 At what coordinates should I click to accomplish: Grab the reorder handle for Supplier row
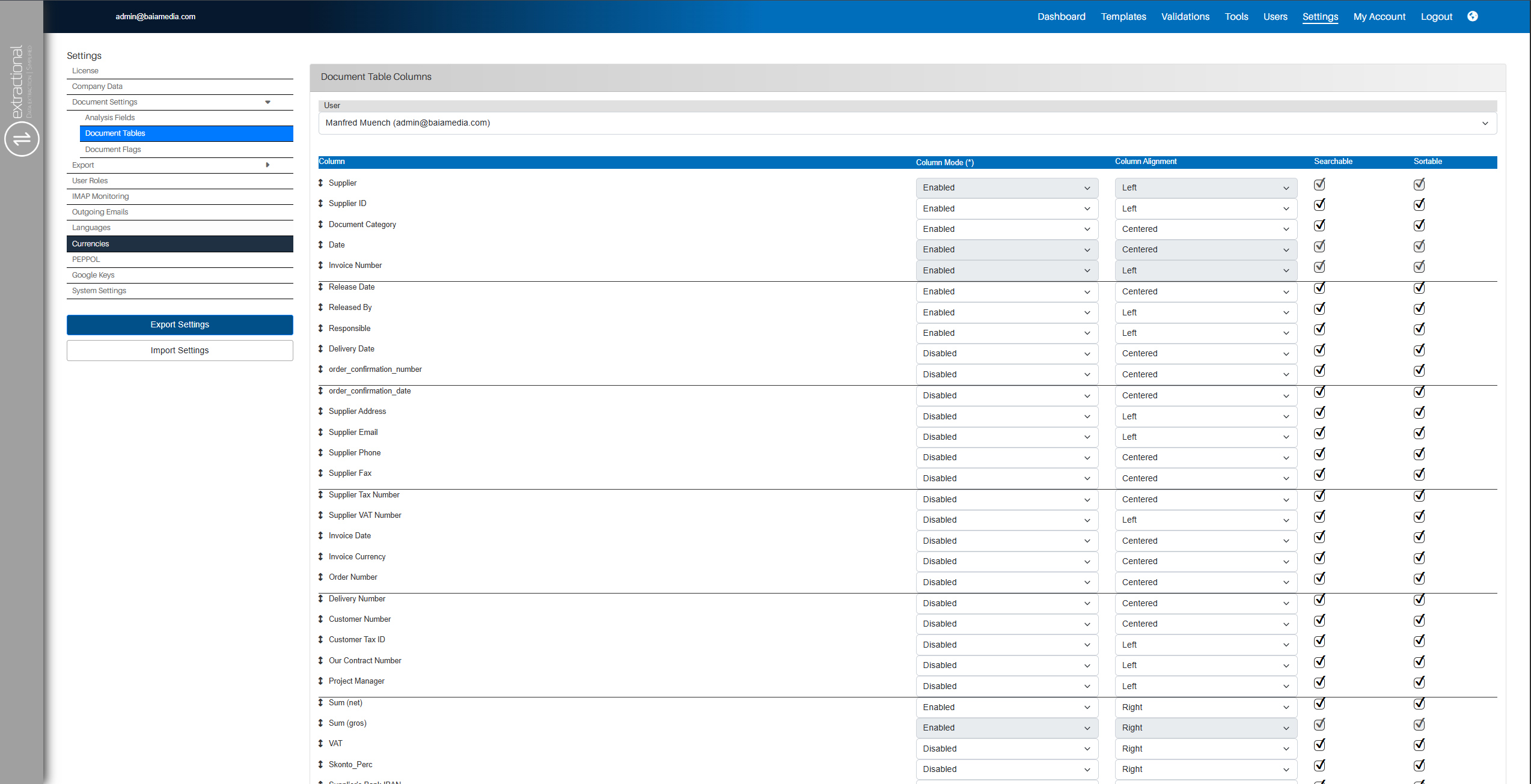320,183
